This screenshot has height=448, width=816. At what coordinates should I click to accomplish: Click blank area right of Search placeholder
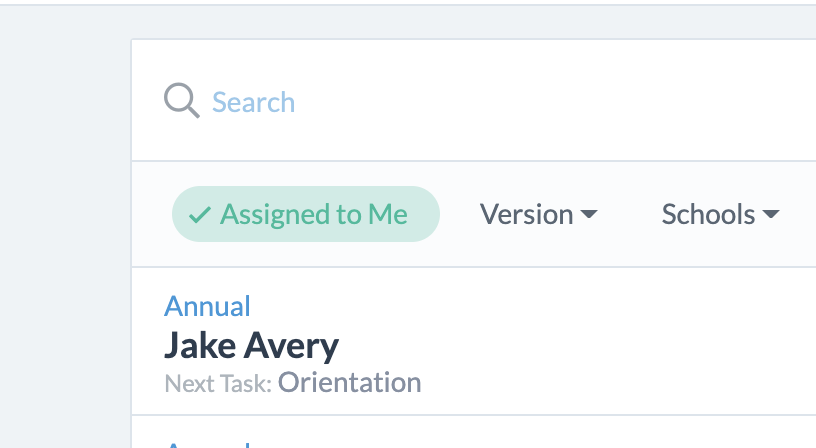[x=550, y=102]
